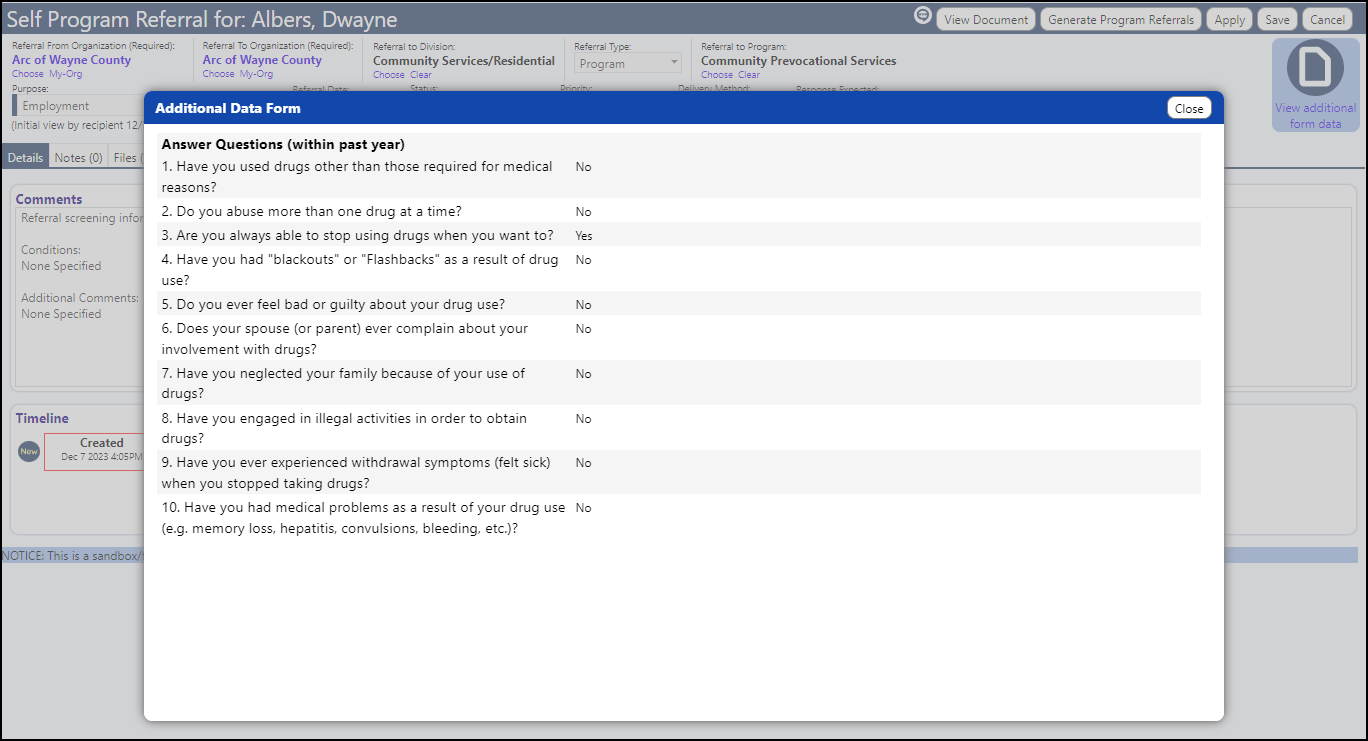This screenshot has height=741, width=1368.
Task: Click question 4 about blackouts or flashbacks
Action: click(x=360, y=270)
